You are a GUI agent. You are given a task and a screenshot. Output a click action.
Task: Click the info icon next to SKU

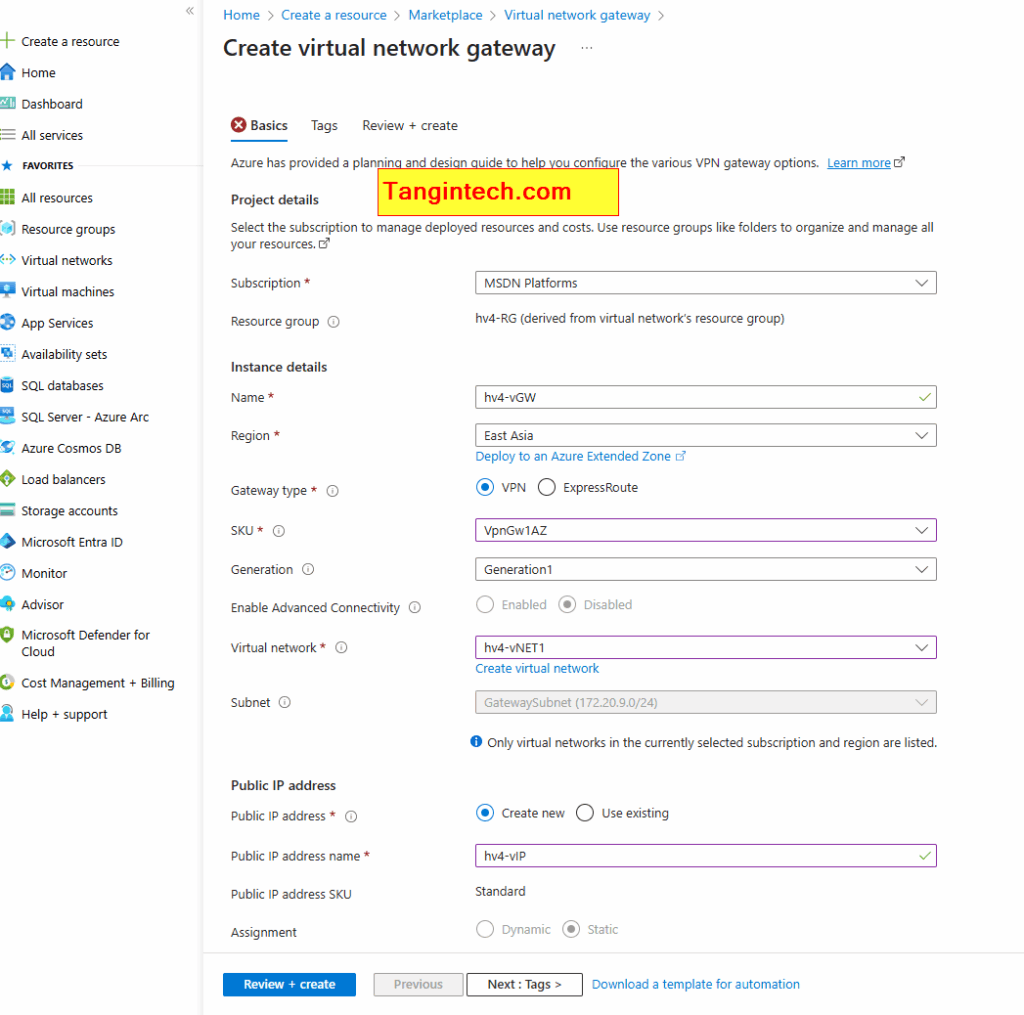pyautogui.click(x=279, y=531)
